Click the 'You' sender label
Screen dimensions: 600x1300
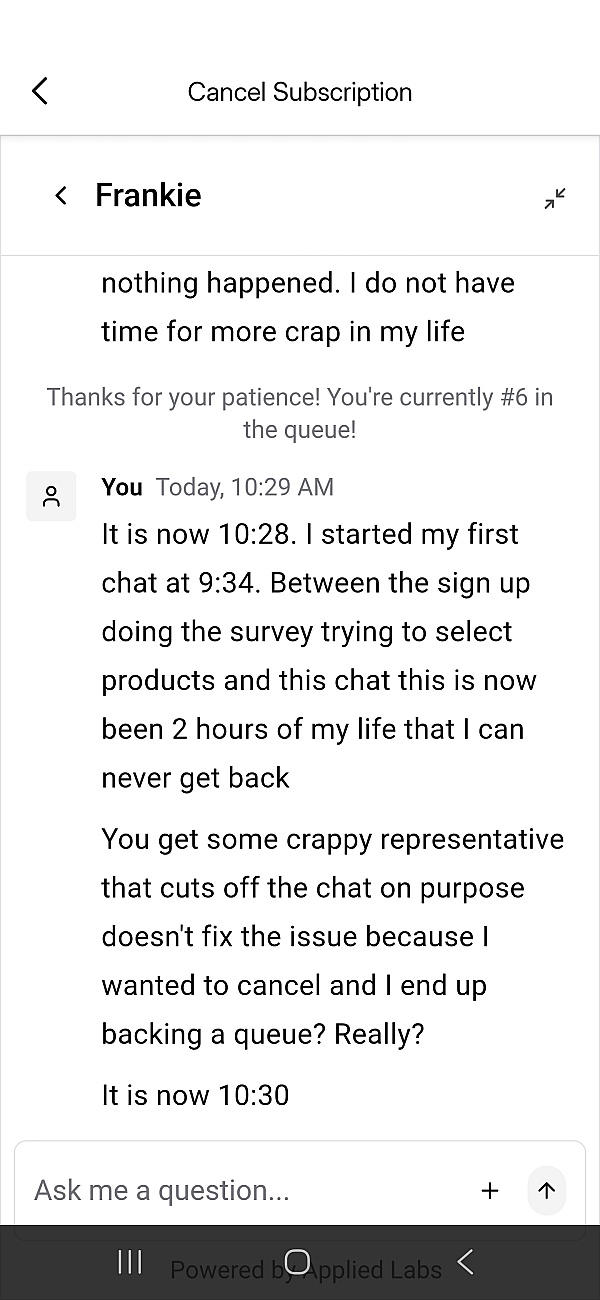pyautogui.click(x=122, y=487)
